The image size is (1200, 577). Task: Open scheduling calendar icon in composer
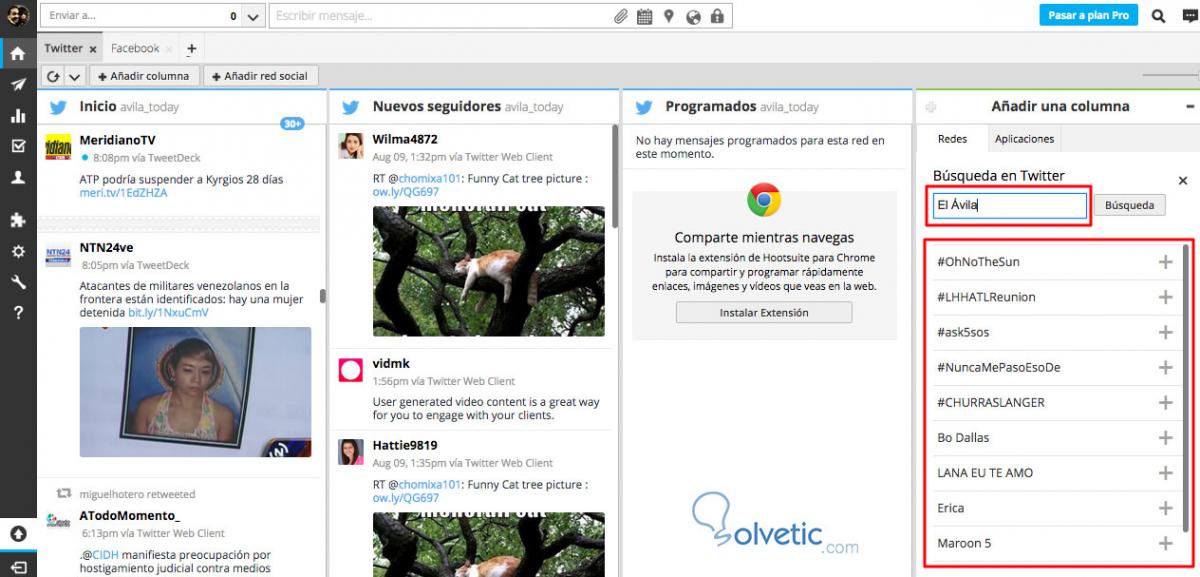coord(644,16)
